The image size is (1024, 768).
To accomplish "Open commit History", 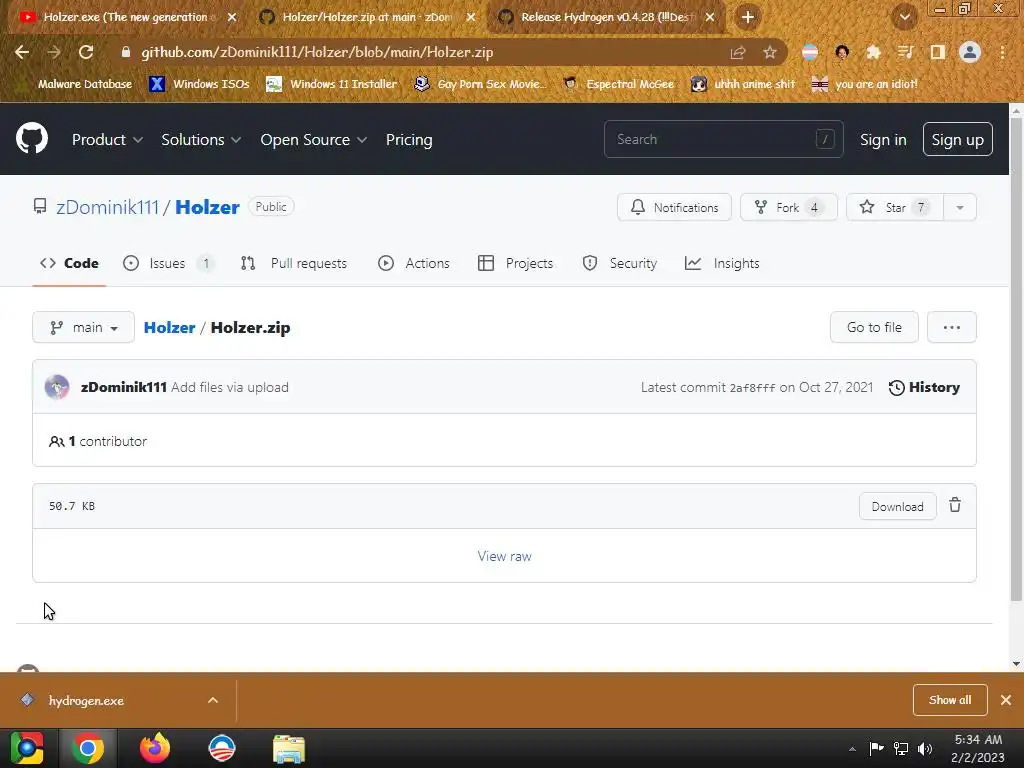I will pos(924,387).
